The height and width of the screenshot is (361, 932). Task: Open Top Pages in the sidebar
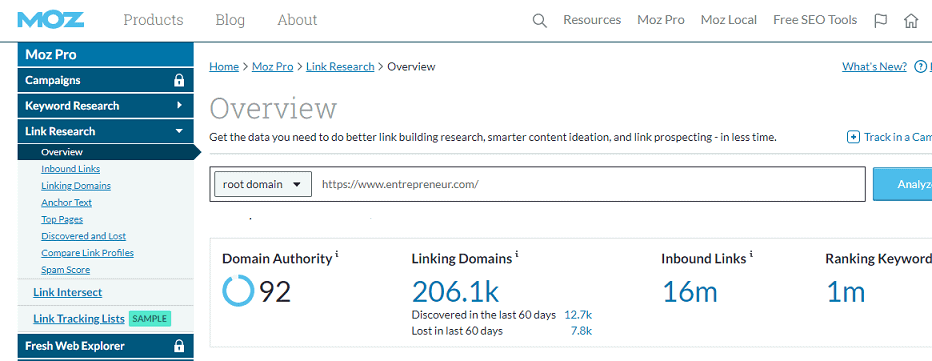point(62,219)
